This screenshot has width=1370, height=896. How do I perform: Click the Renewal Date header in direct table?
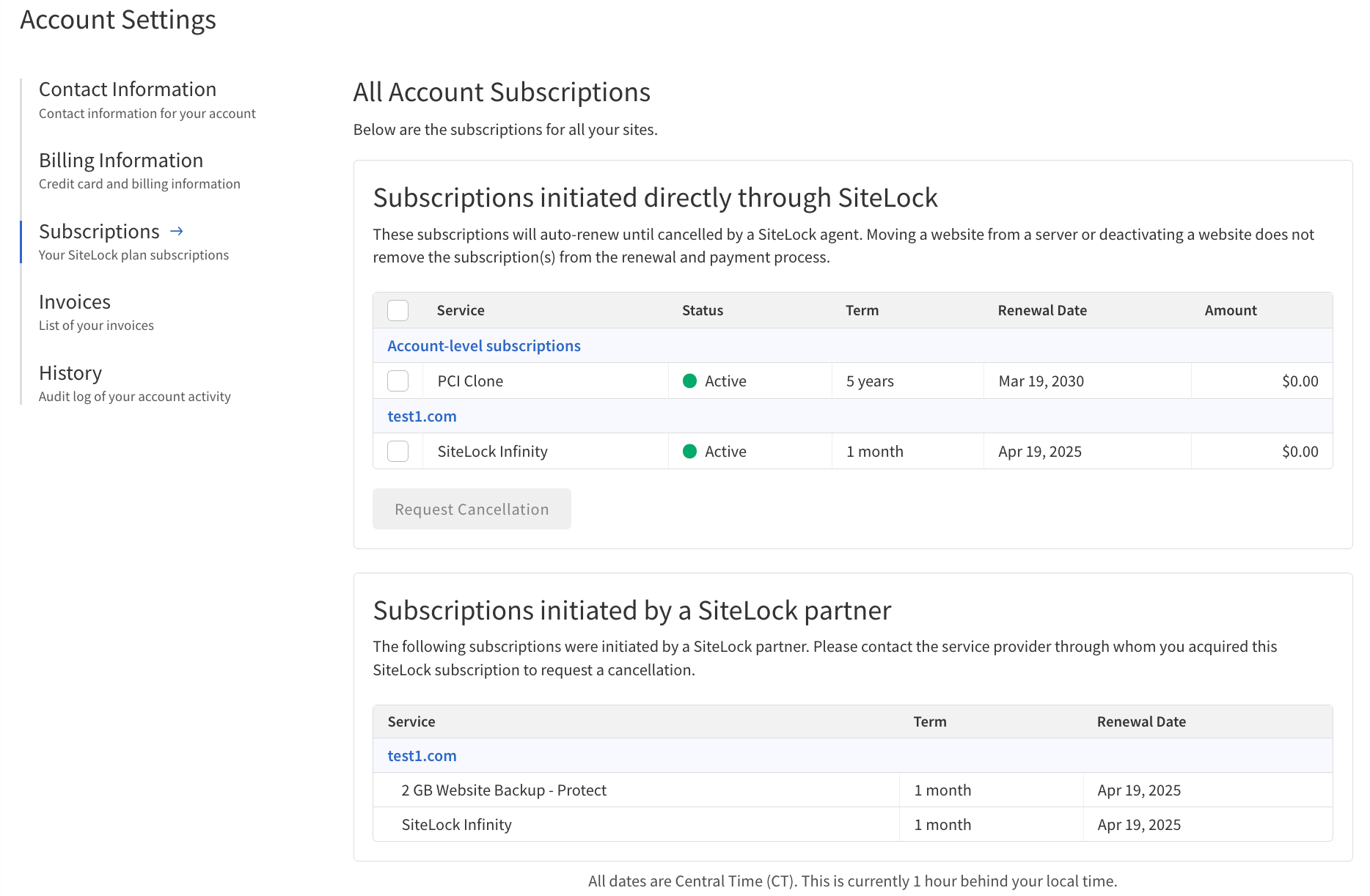pos(1042,310)
